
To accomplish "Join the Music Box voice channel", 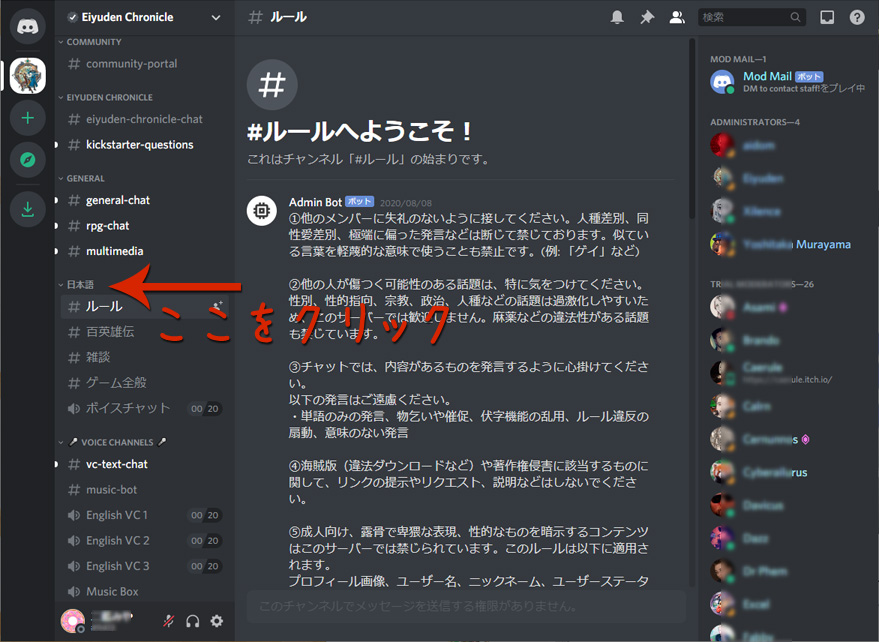I will tap(145, 592).
